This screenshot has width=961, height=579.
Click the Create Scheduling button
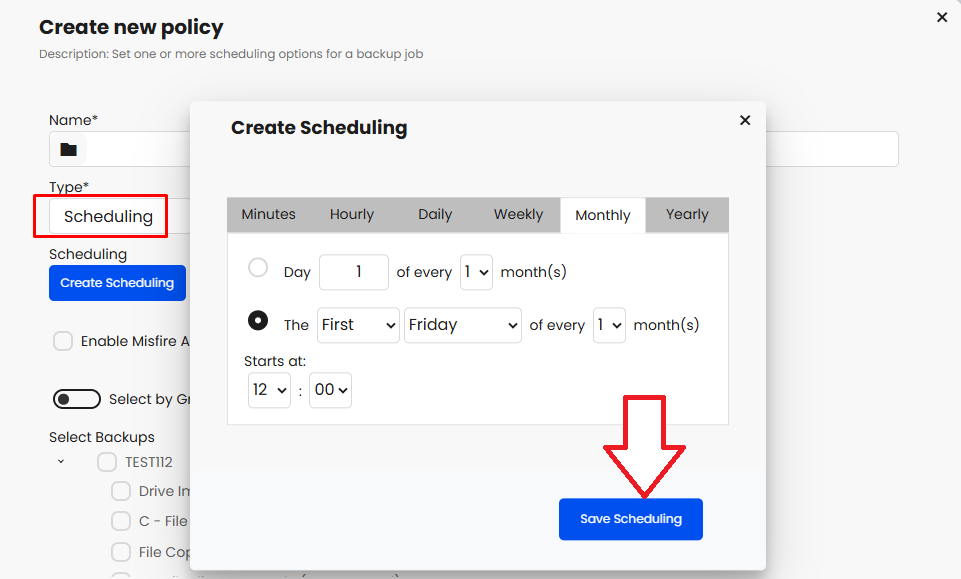click(x=117, y=283)
